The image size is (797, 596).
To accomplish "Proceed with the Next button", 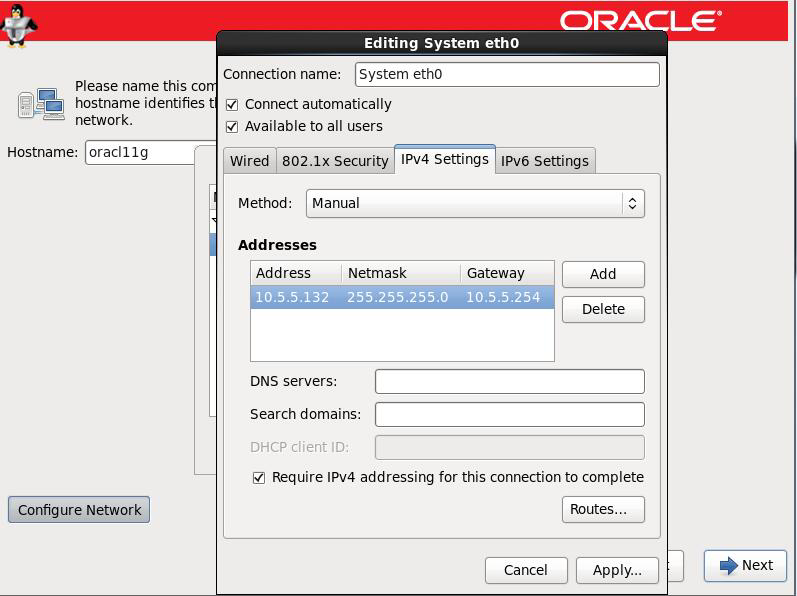I will click(746, 566).
